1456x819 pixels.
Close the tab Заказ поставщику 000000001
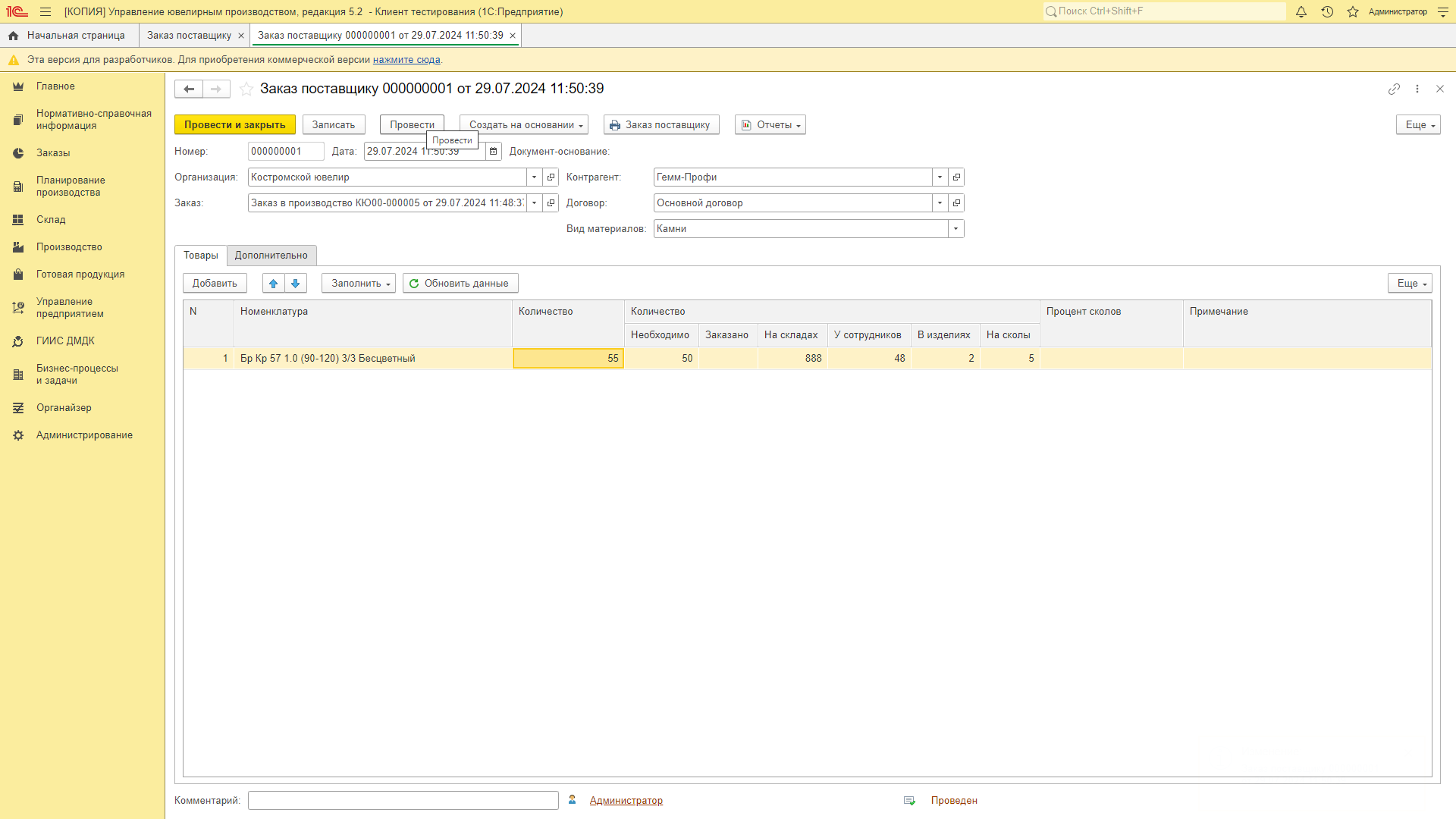[513, 36]
